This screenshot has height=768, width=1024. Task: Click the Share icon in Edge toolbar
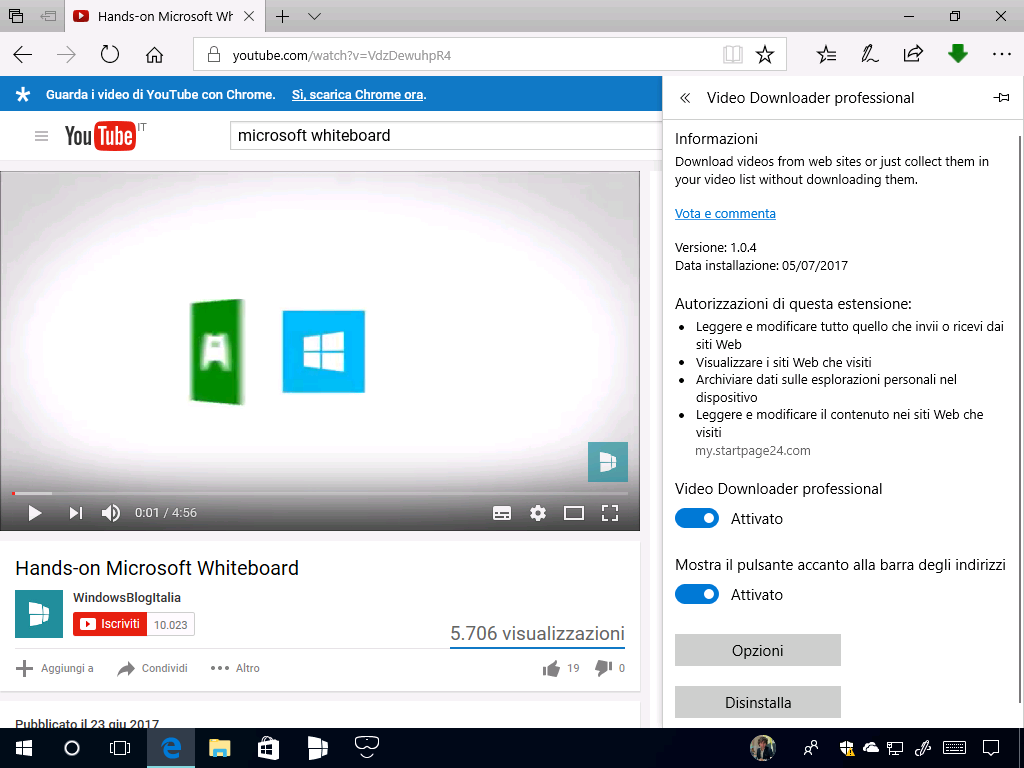913,54
